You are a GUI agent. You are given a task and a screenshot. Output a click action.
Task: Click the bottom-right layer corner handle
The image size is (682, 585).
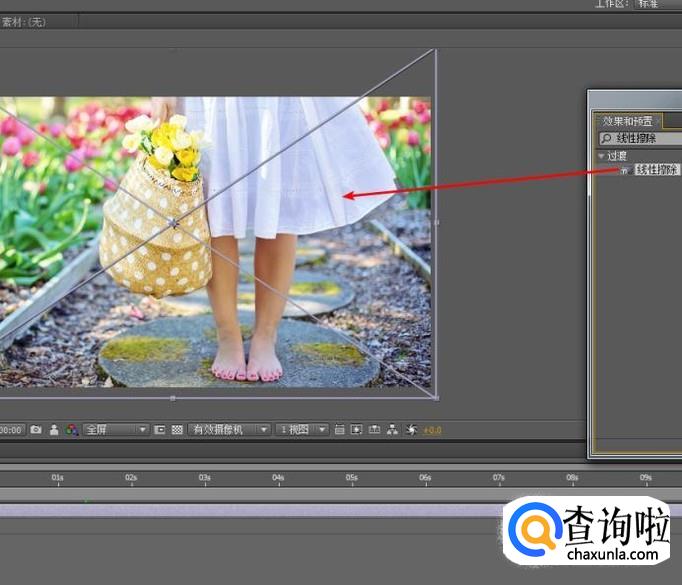click(436, 398)
